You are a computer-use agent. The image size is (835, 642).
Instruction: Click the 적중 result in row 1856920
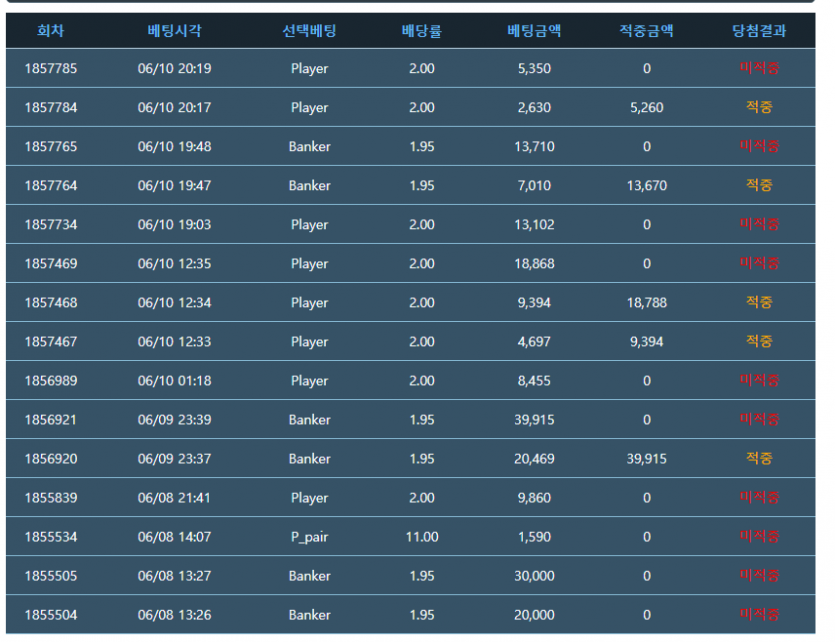coord(759,458)
